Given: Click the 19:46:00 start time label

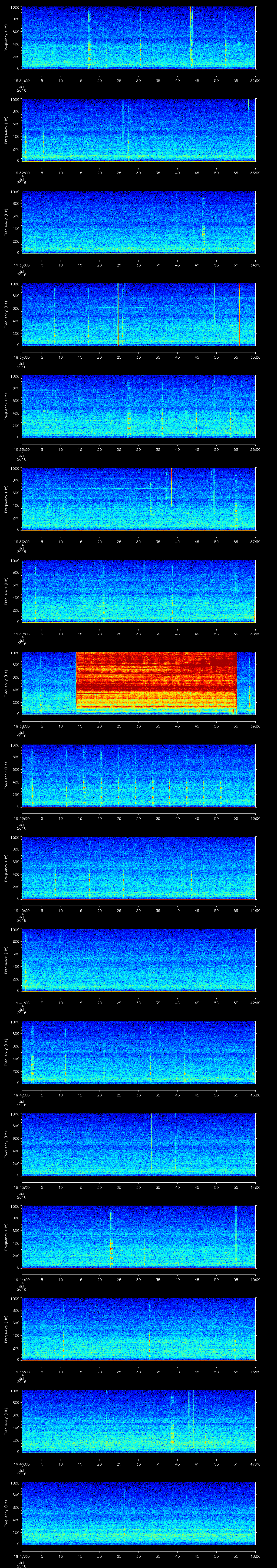Looking at the screenshot, I should coord(22,1463).
